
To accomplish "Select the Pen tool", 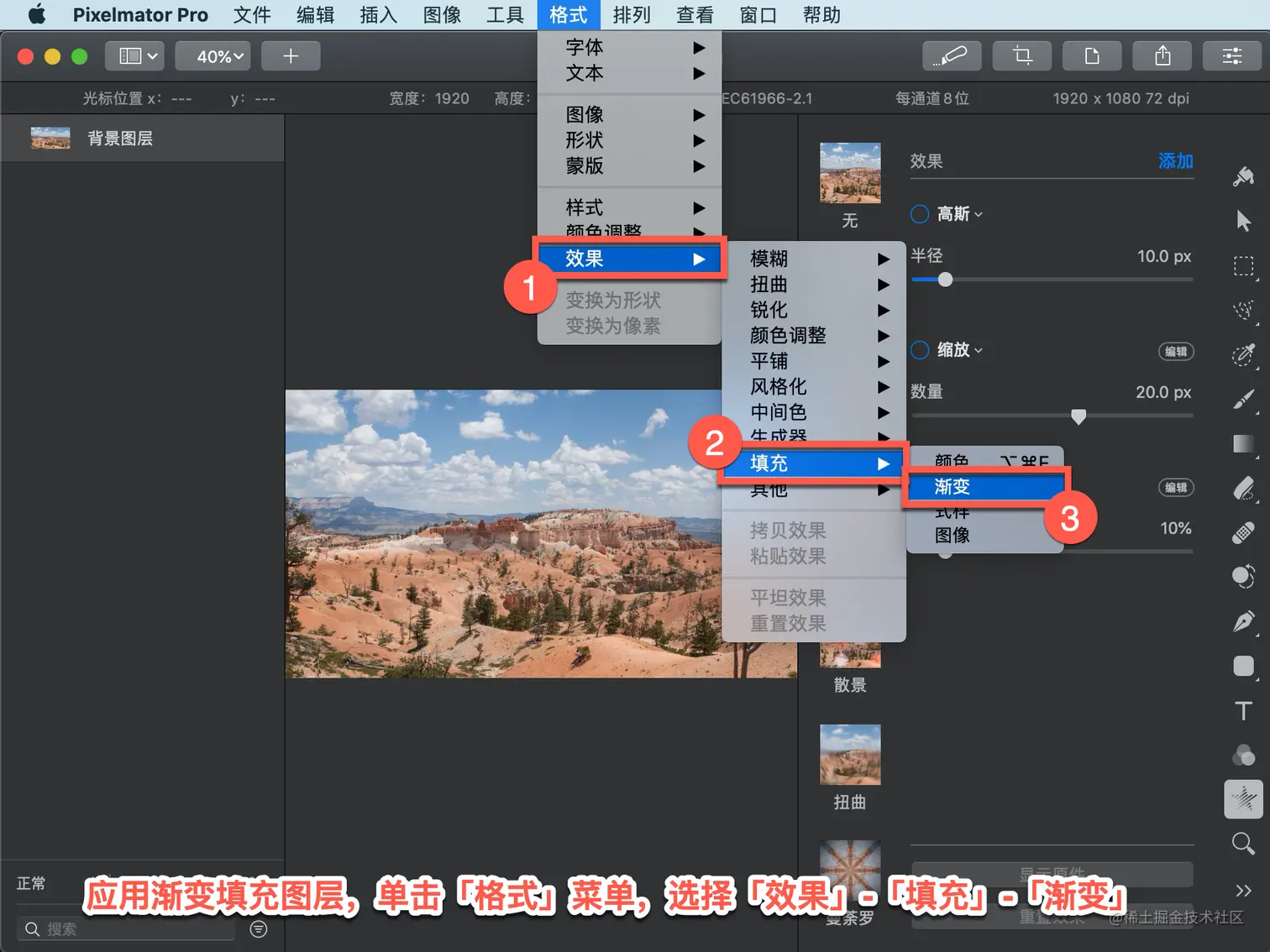I will click(x=1243, y=621).
